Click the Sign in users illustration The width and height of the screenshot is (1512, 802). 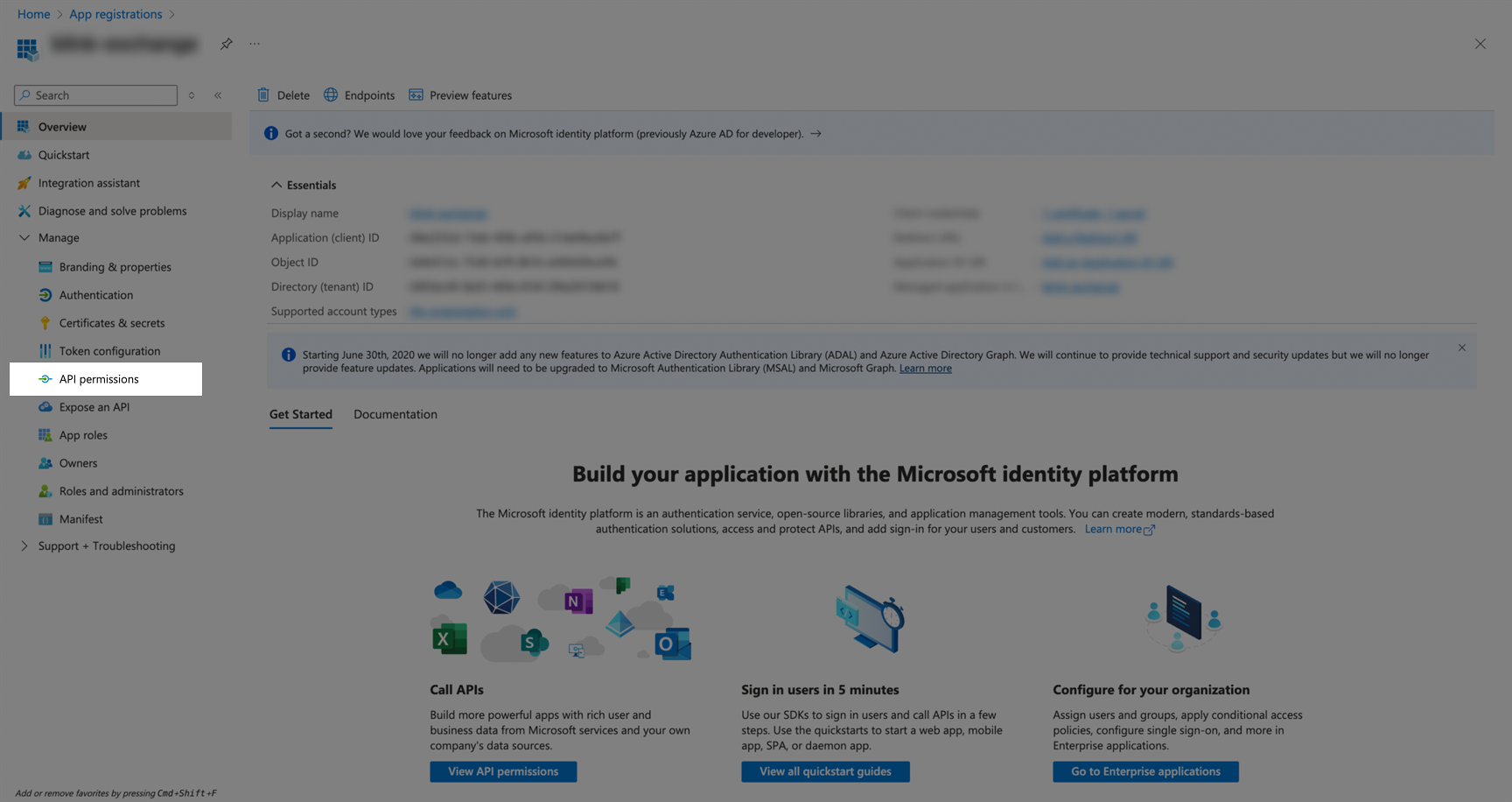coord(870,619)
